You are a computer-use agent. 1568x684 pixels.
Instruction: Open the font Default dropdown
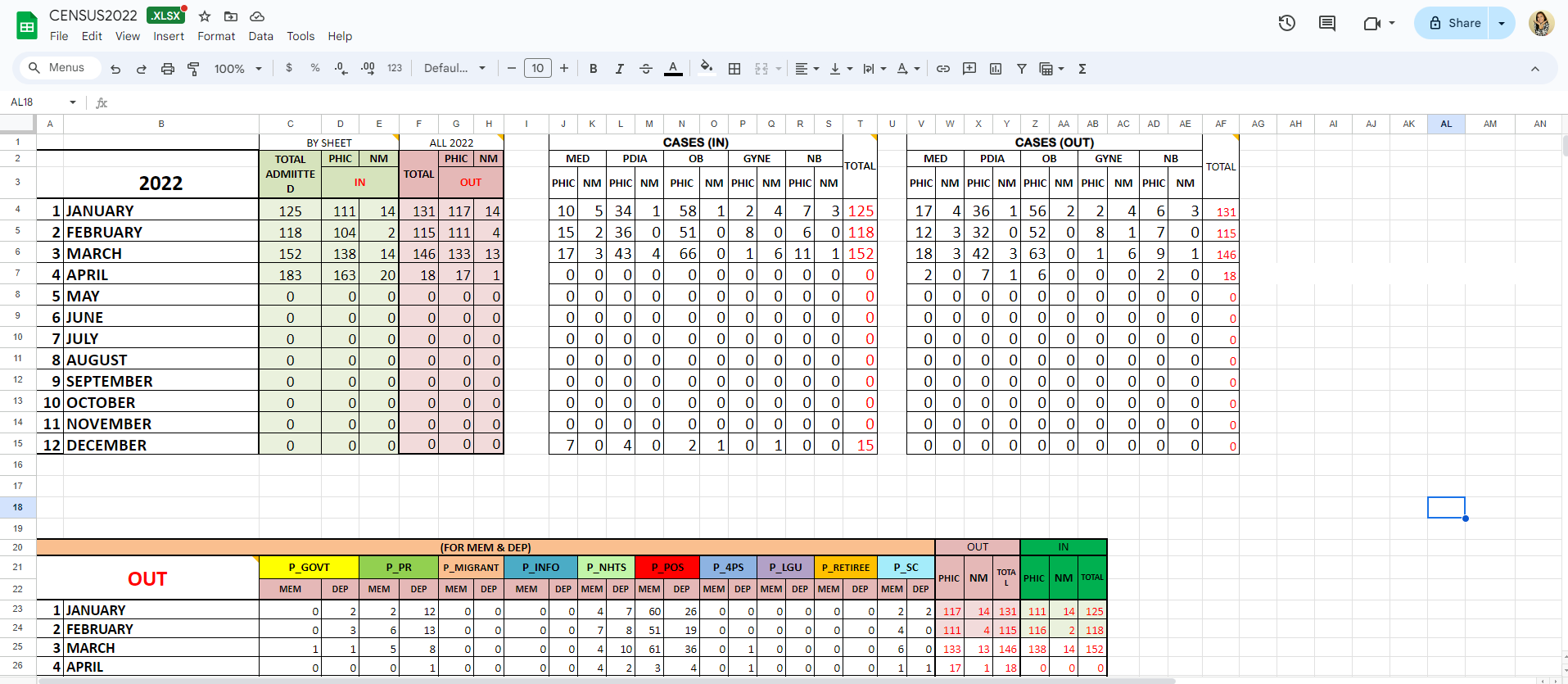tap(455, 68)
